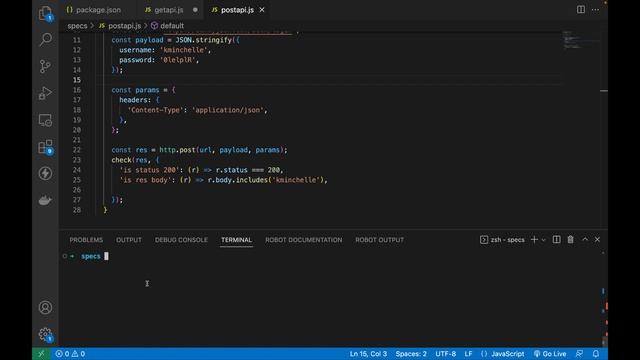Click unsaved dot on getapi.js tab

(195, 10)
